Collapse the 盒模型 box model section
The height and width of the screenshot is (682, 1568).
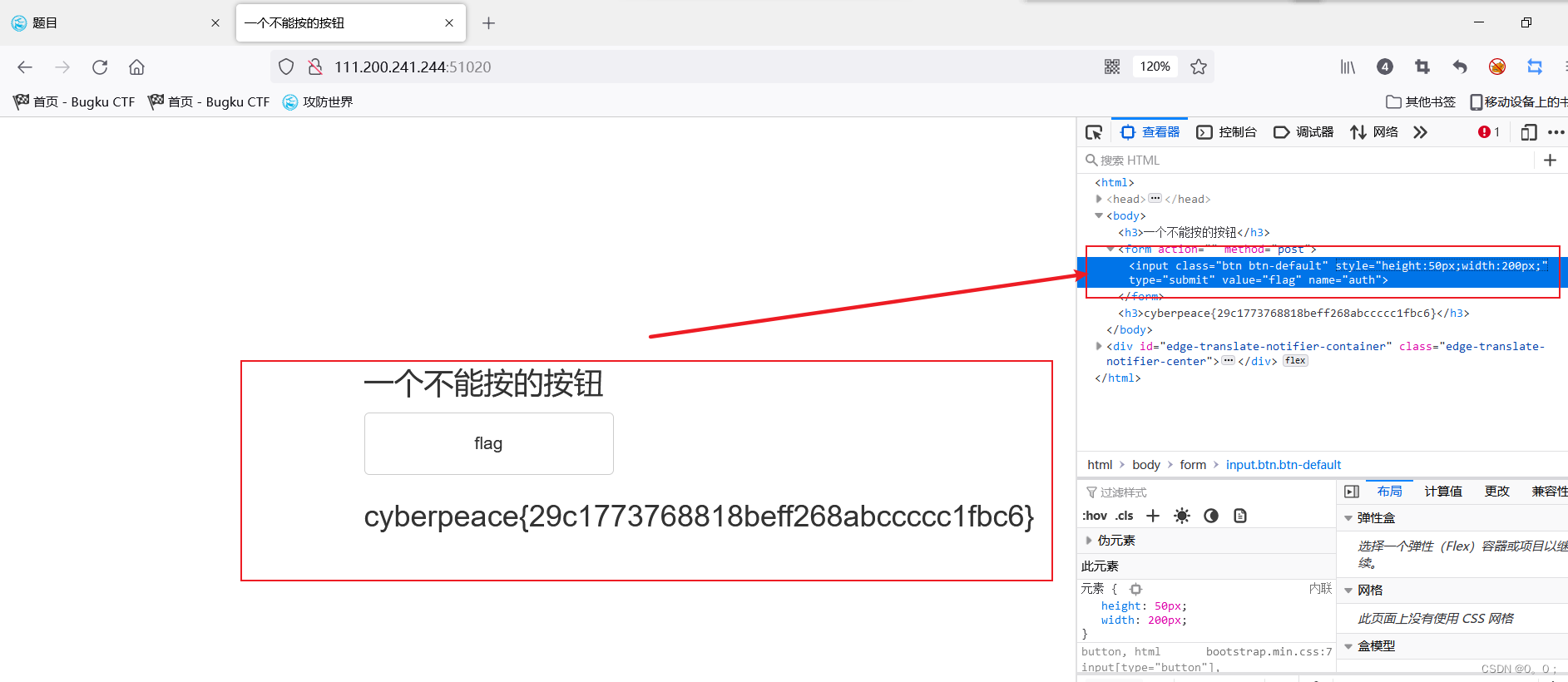[x=1348, y=646]
